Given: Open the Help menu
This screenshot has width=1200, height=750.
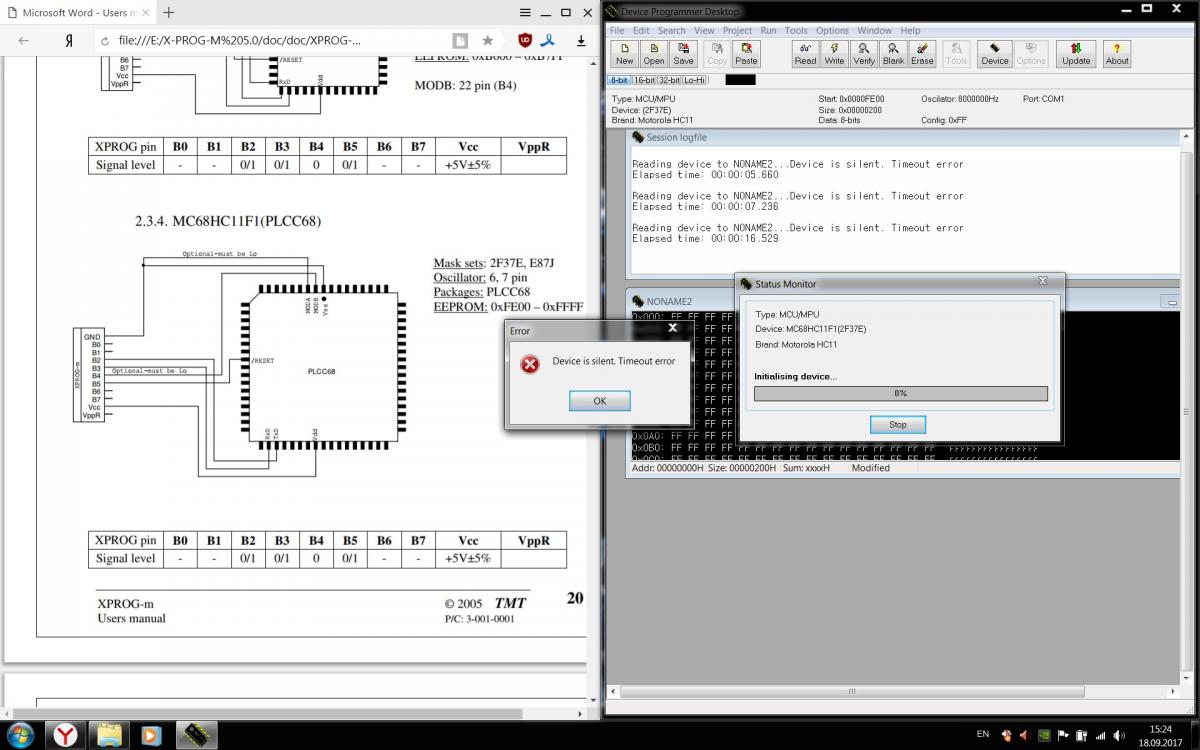Looking at the screenshot, I should tap(910, 31).
